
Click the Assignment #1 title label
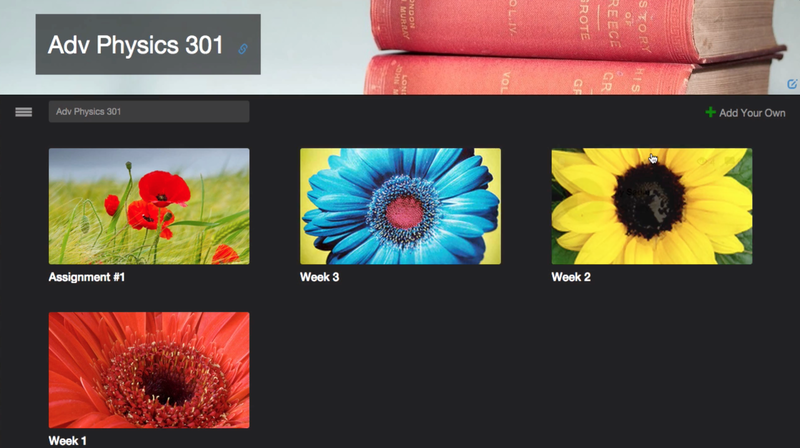point(87,277)
